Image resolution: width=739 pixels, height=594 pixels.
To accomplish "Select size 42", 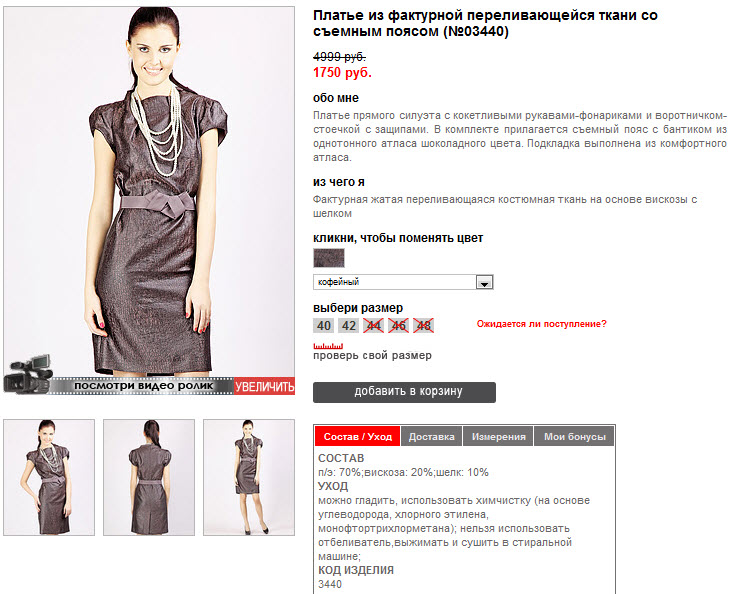I will 349,326.
